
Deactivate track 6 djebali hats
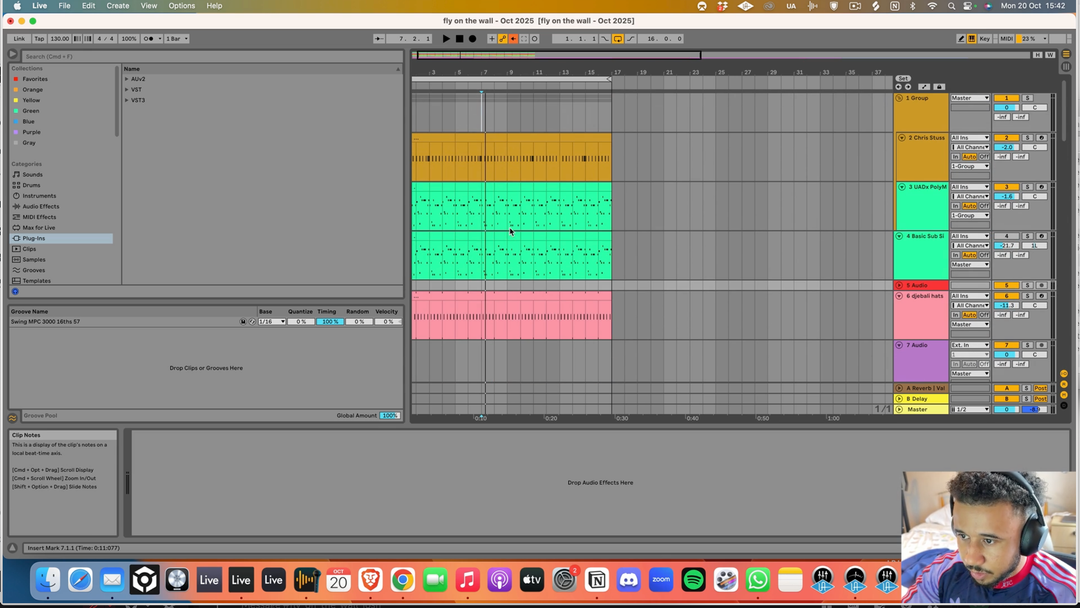[x=1006, y=296]
